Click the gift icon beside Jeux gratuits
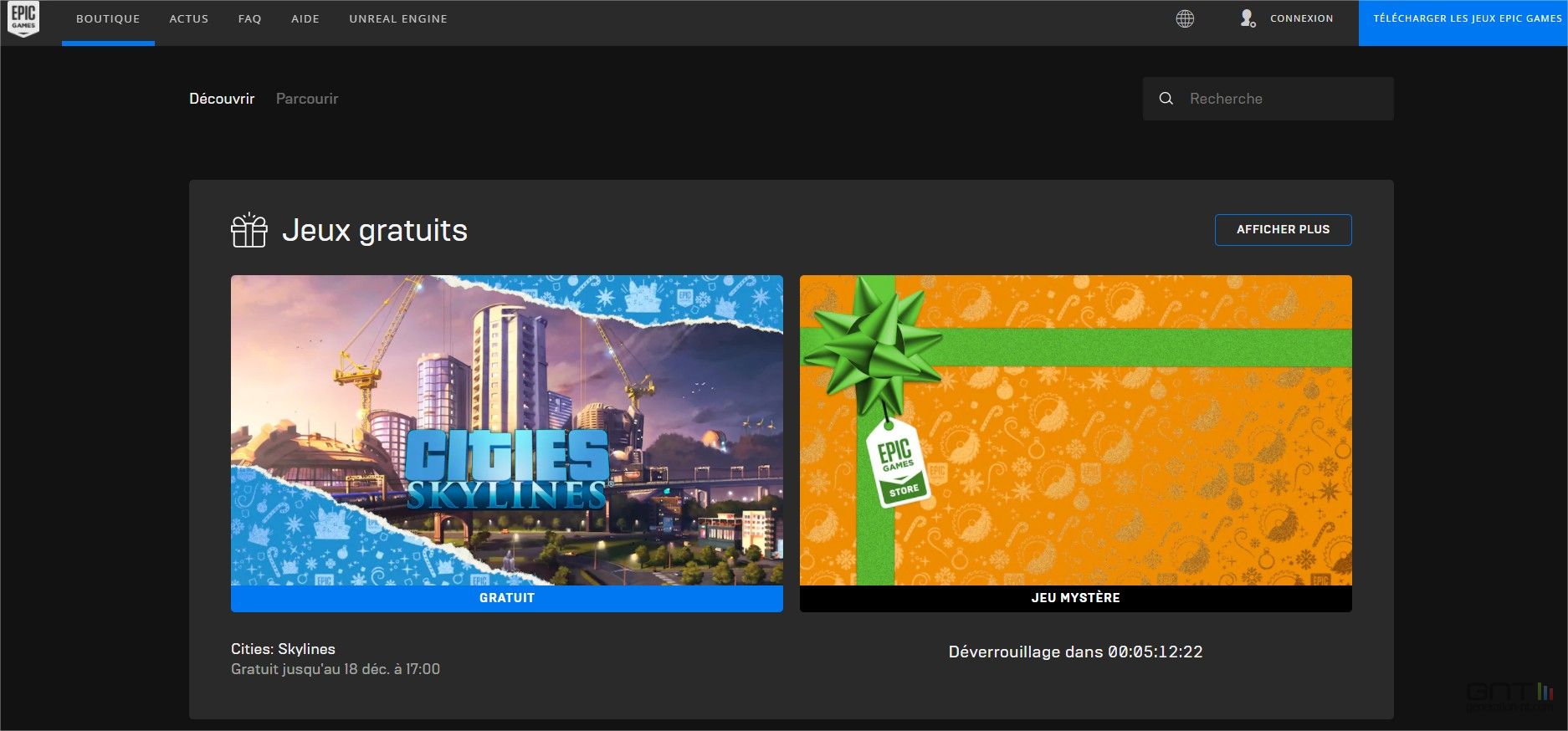The height and width of the screenshot is (731, 1568). 249,230
